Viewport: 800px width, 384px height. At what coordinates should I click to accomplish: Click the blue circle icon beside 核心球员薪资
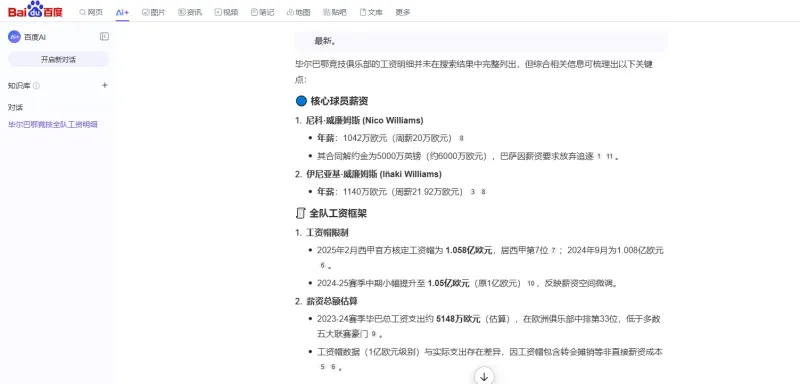point(301,101)
